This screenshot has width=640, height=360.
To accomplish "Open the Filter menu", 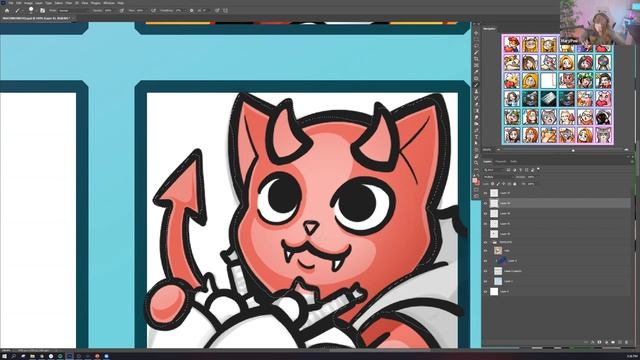I will click(x=69, y=3).
